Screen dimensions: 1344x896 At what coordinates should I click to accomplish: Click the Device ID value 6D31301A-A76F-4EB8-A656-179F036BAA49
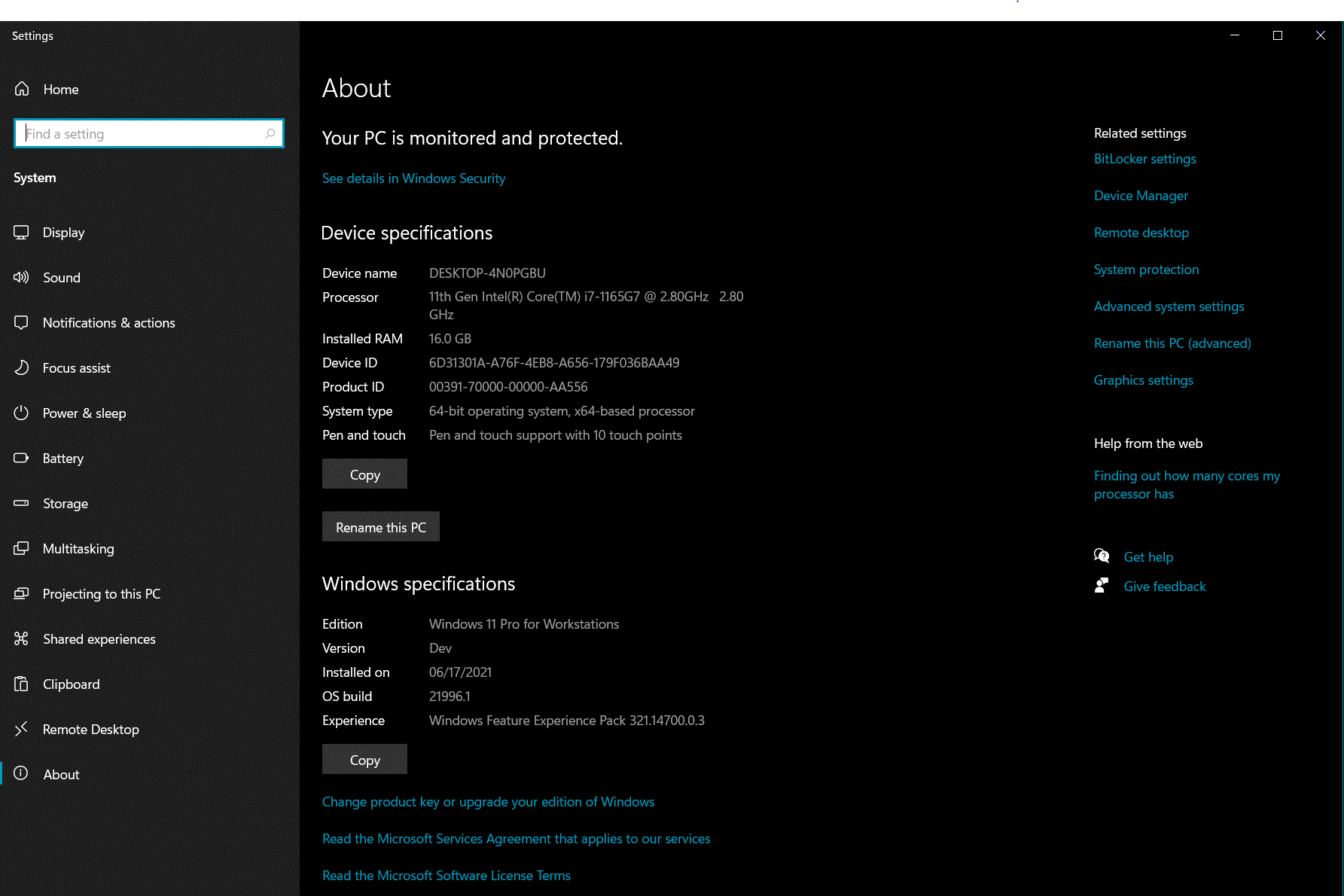pos(554,363)
